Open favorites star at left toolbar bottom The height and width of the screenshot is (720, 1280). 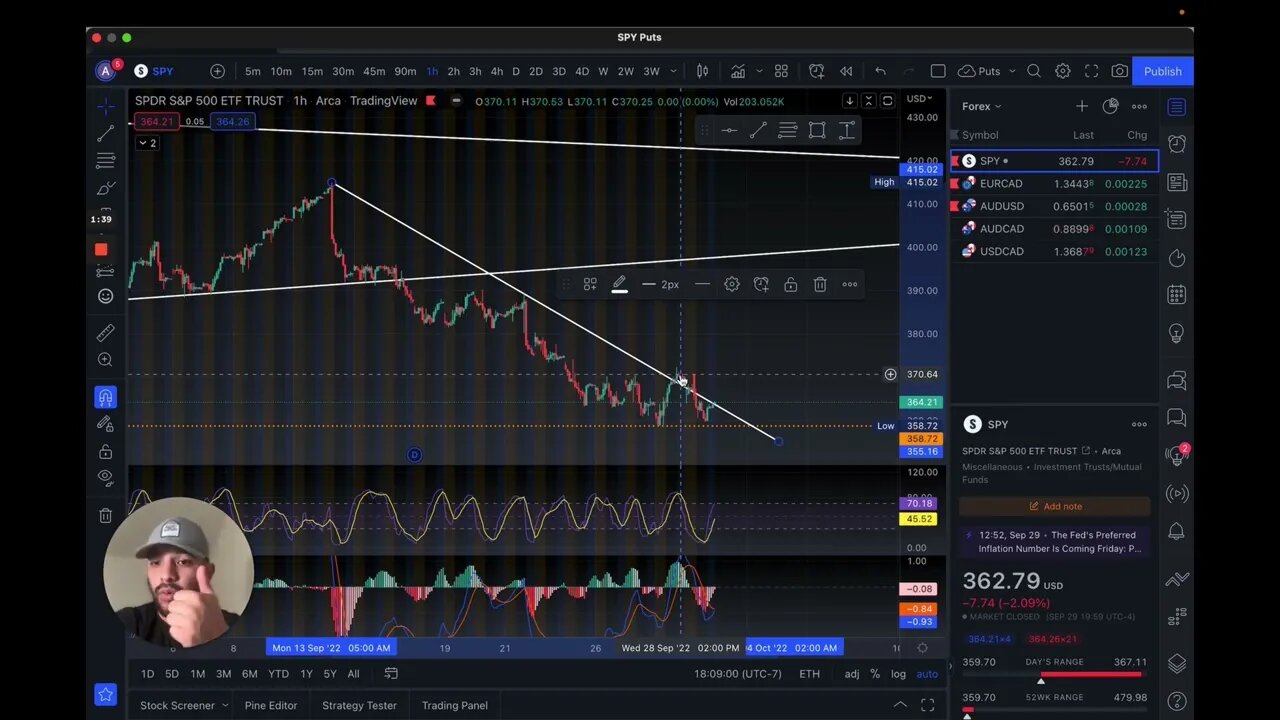click(x=105, y=693)
